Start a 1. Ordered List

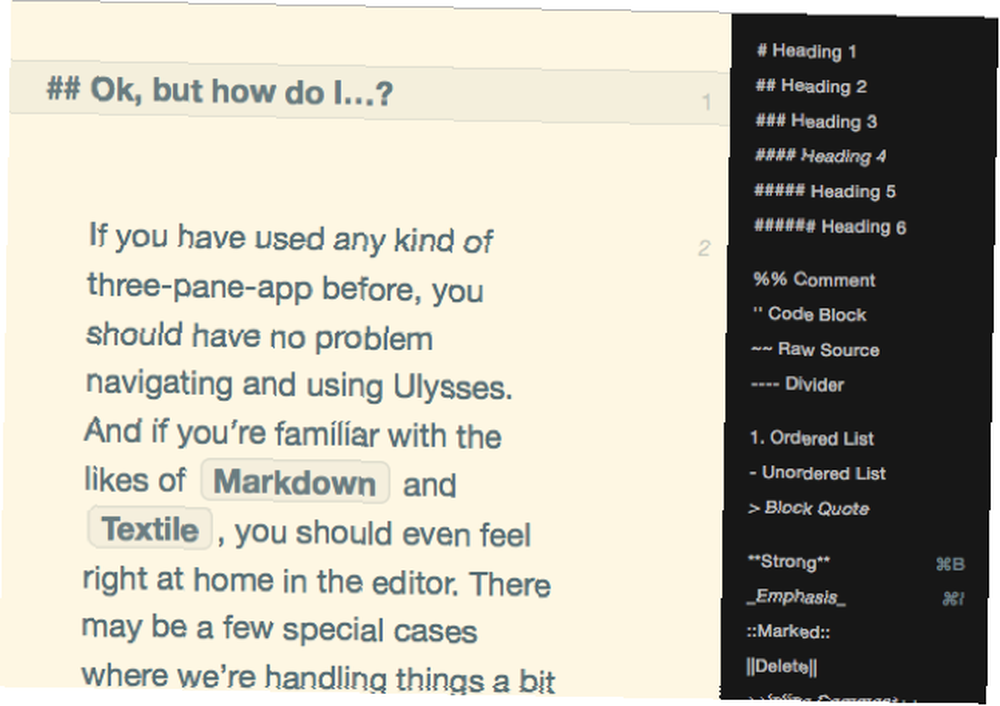(x=811, y=438)
